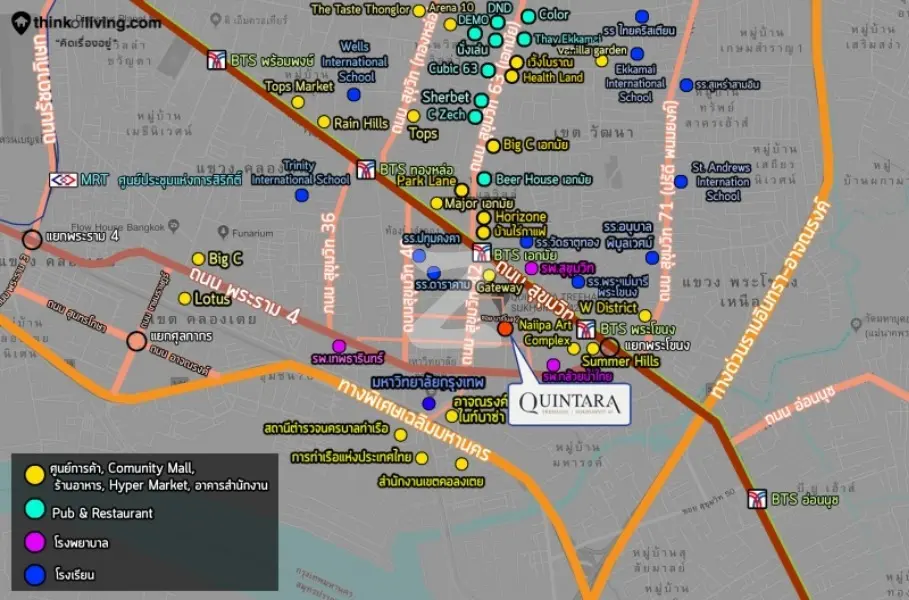Viewport: 909px width, 600px height.
Task: Click yellow dot beside สถานีตำรวจนครบาลท่าเรือ
Action: click(401, 435)
